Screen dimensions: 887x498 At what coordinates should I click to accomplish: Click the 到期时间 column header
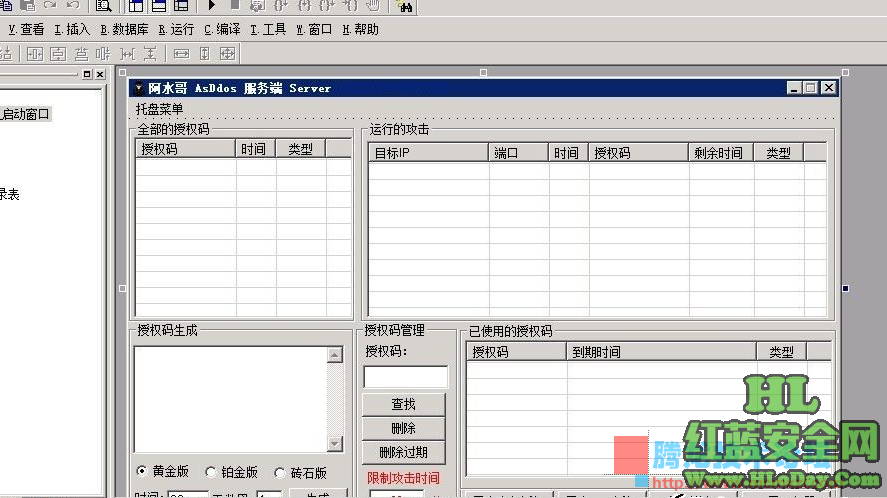[x=661, y=352]
